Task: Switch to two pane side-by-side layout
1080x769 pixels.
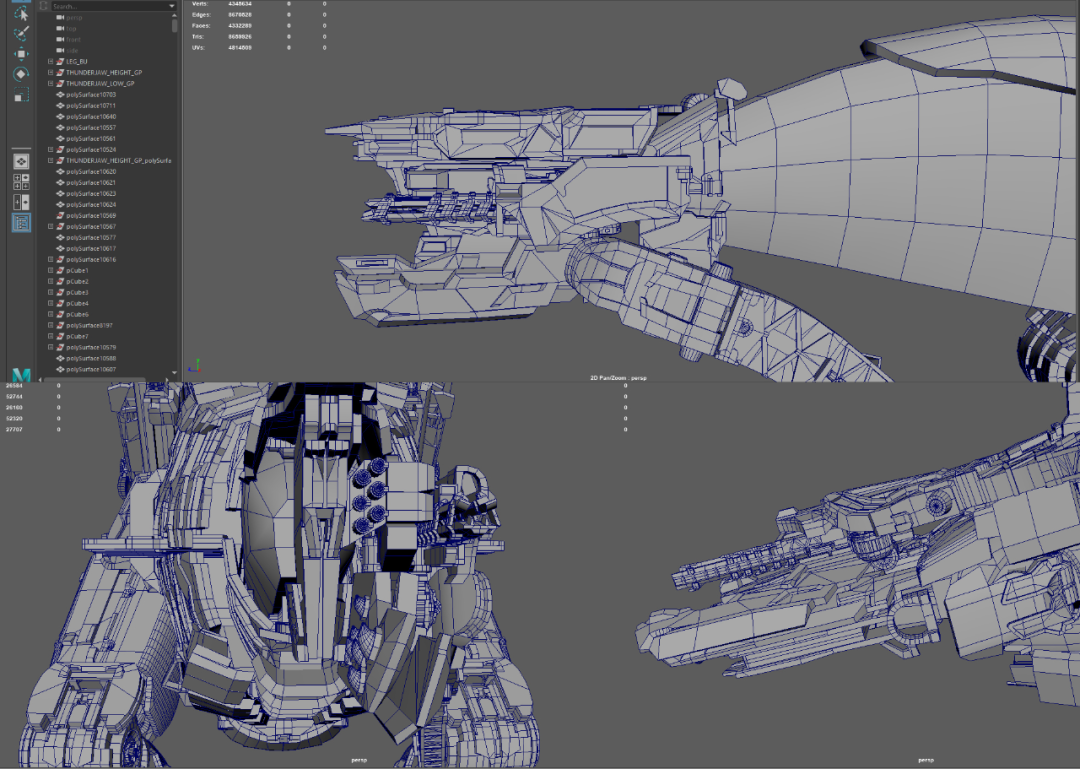Action: [21, 202]
